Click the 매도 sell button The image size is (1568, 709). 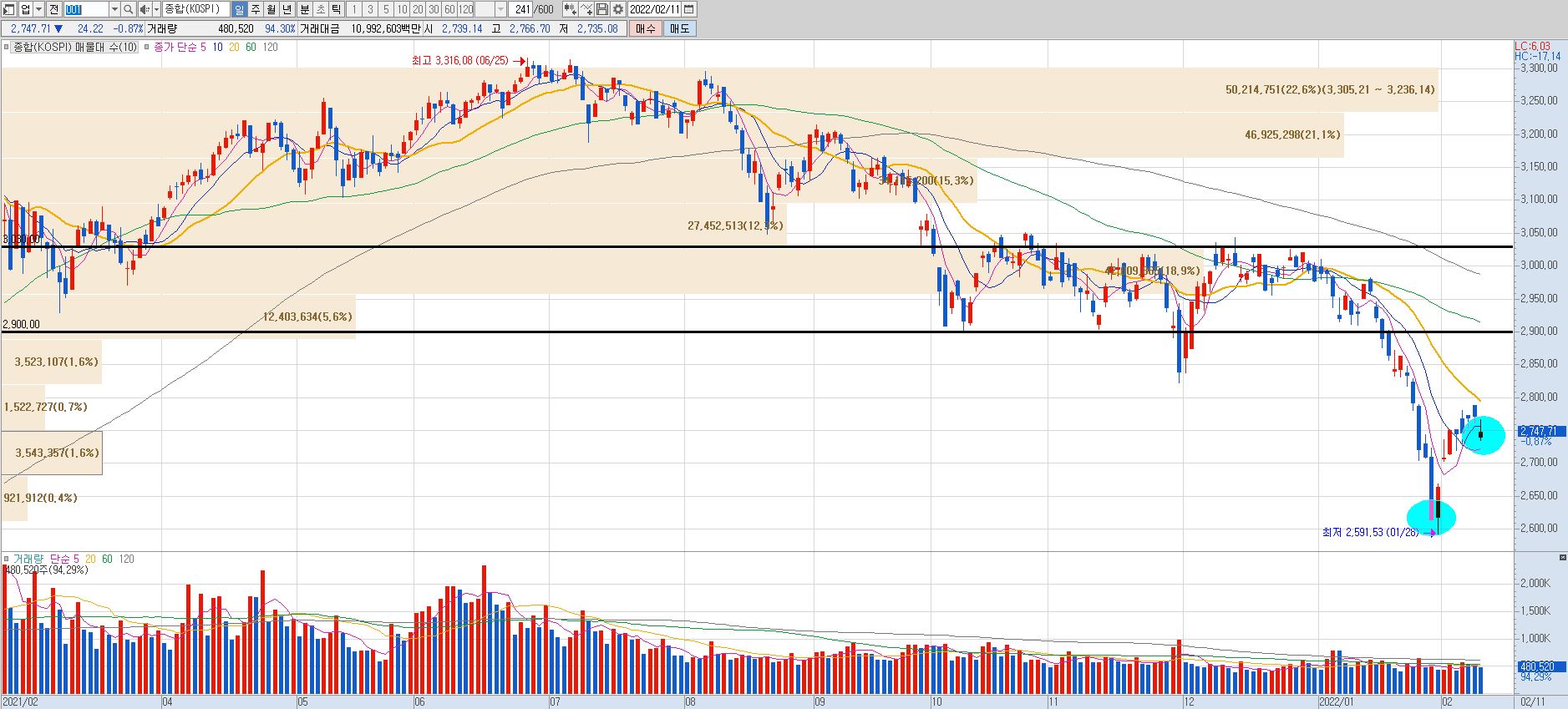pyautogui.click(x=680, y=28)
